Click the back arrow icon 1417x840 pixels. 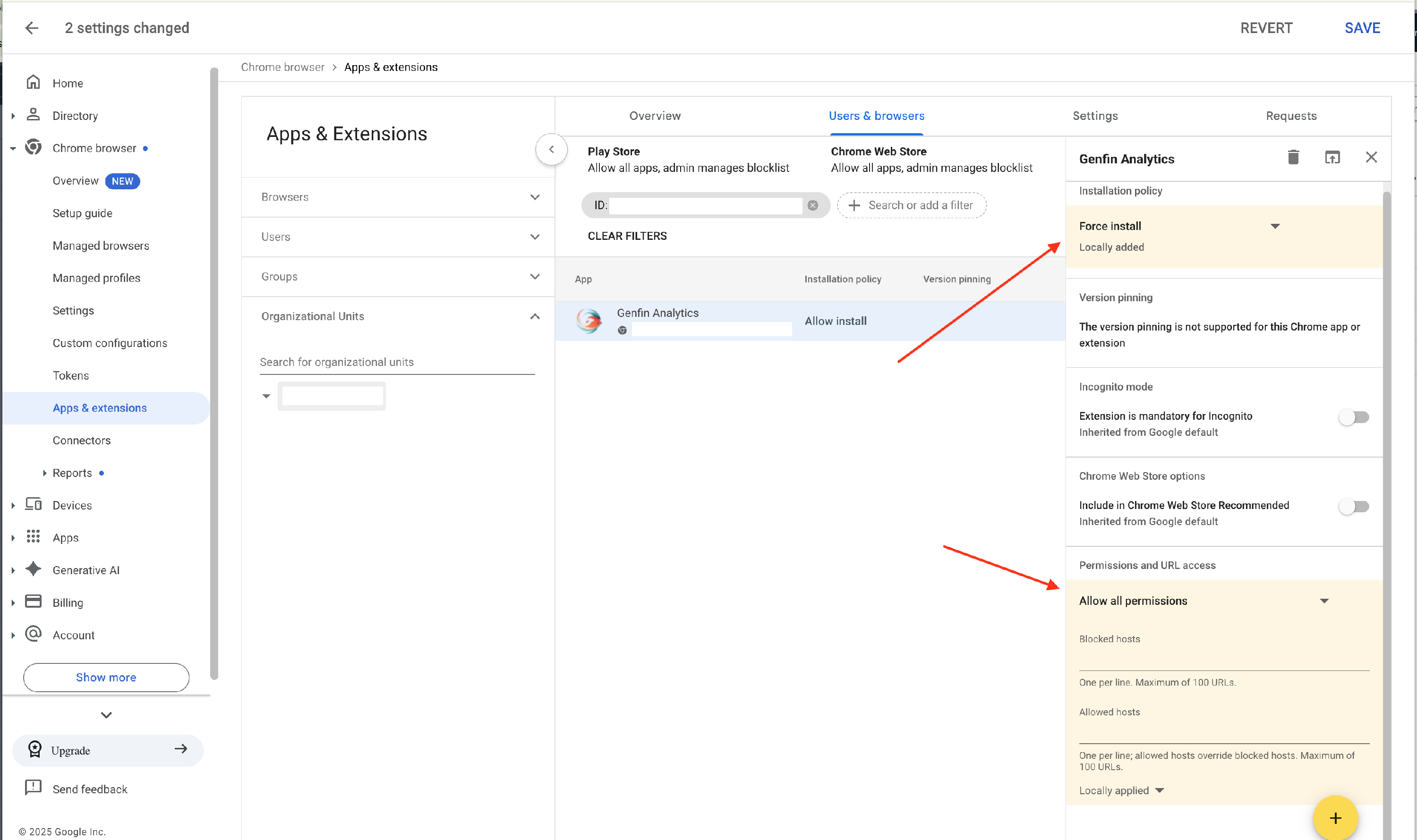32,28
